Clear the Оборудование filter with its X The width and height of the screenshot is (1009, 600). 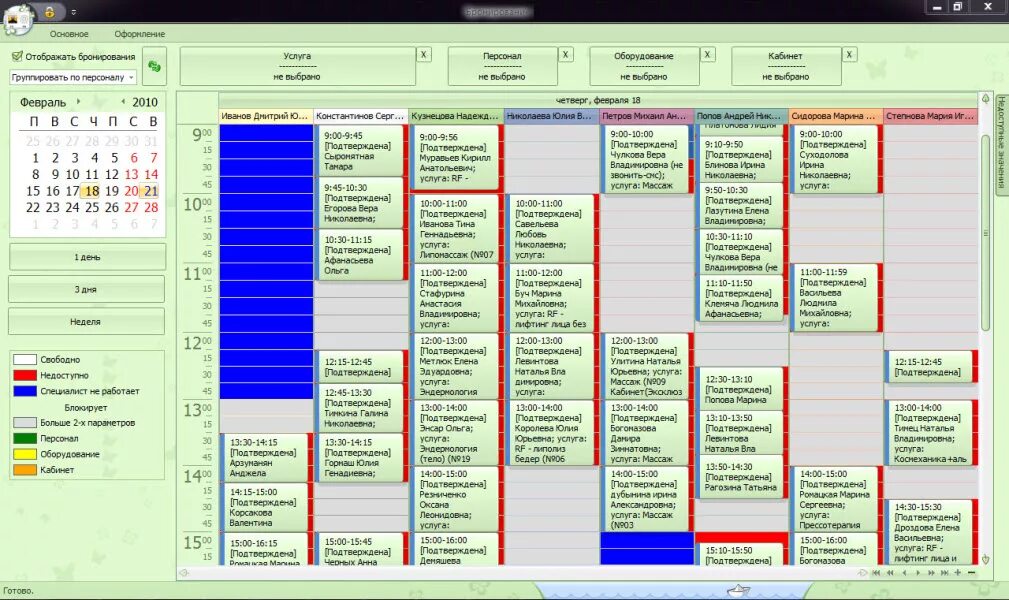(707, 55)
